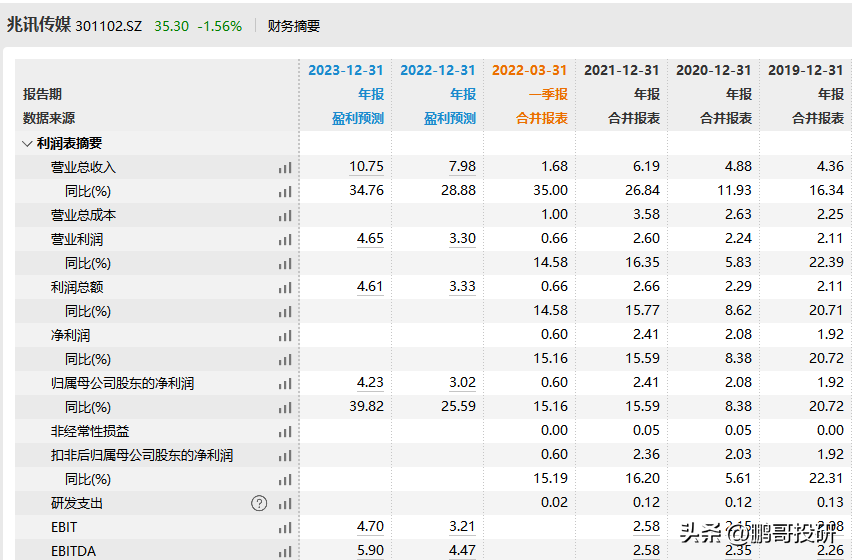
Task: Click the 2019-12-31 column header
Action: [805, 71]
